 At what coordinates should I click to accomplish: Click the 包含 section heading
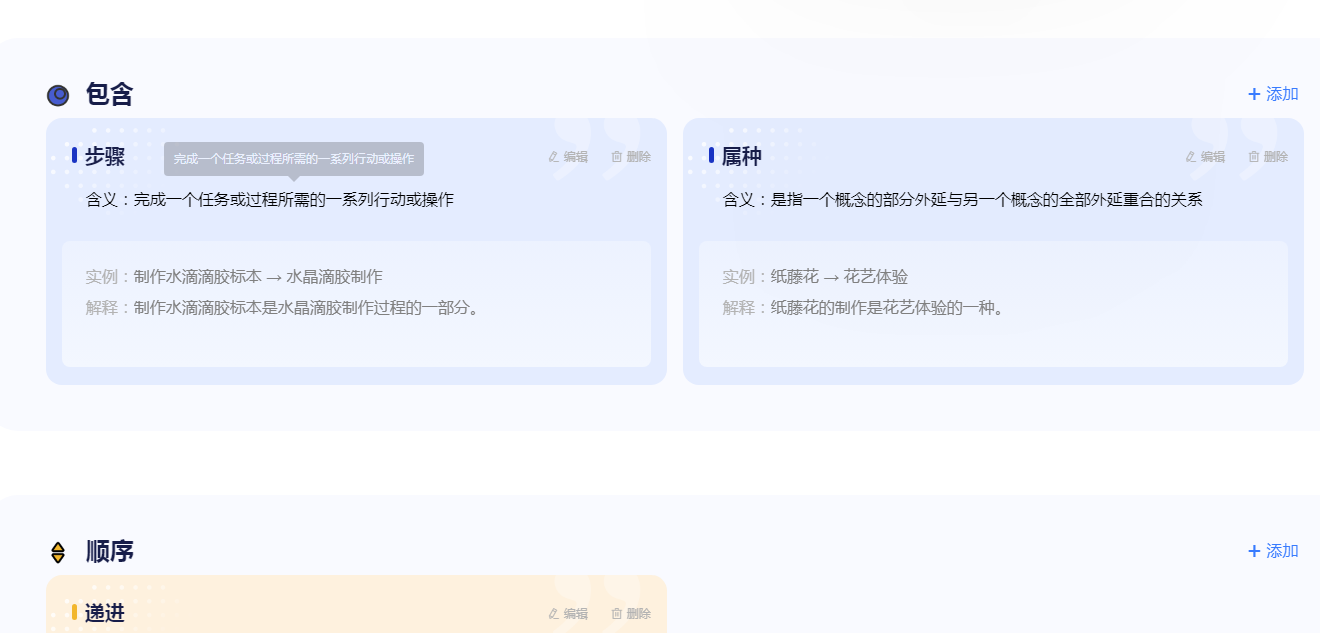coord(109,95)
